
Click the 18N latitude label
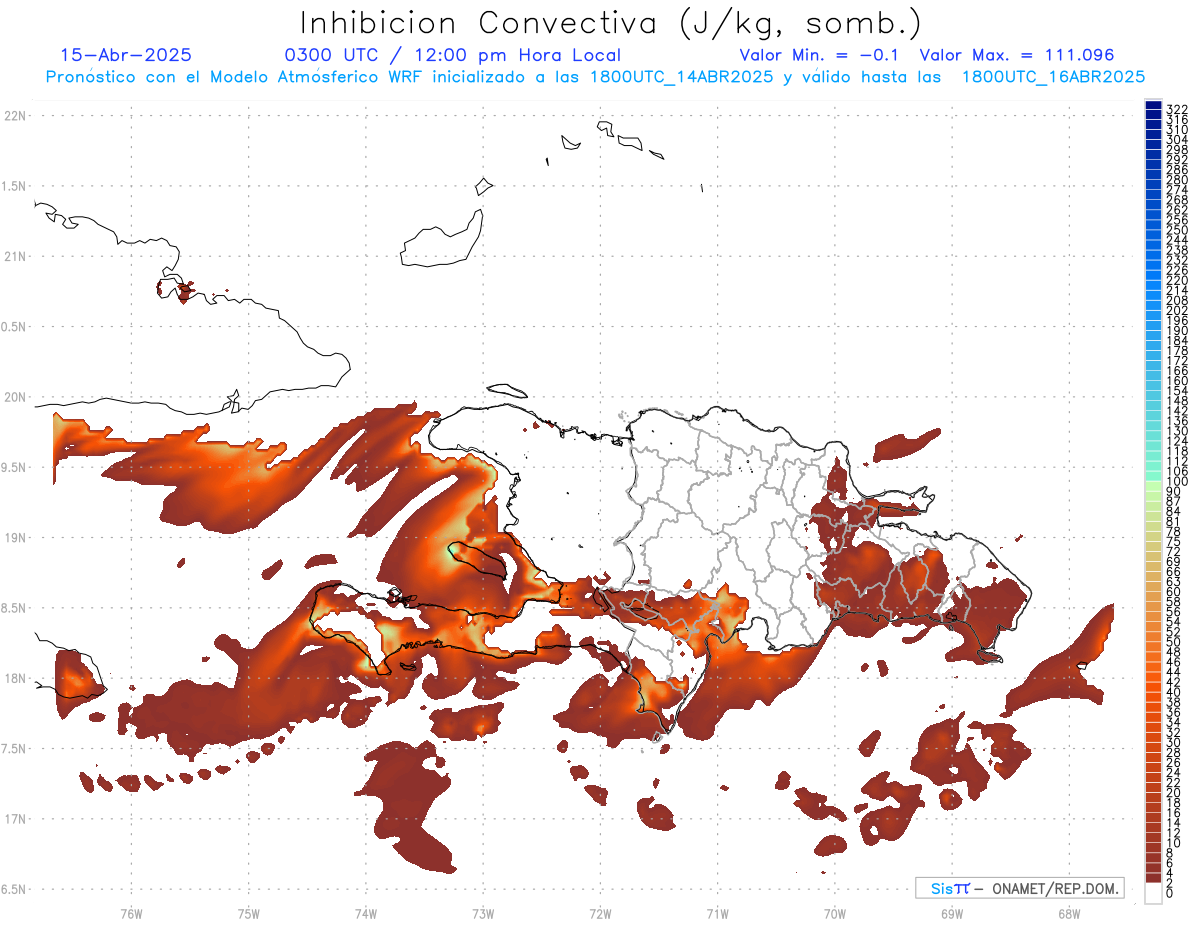pyautogui.click(x=15, y=678)
